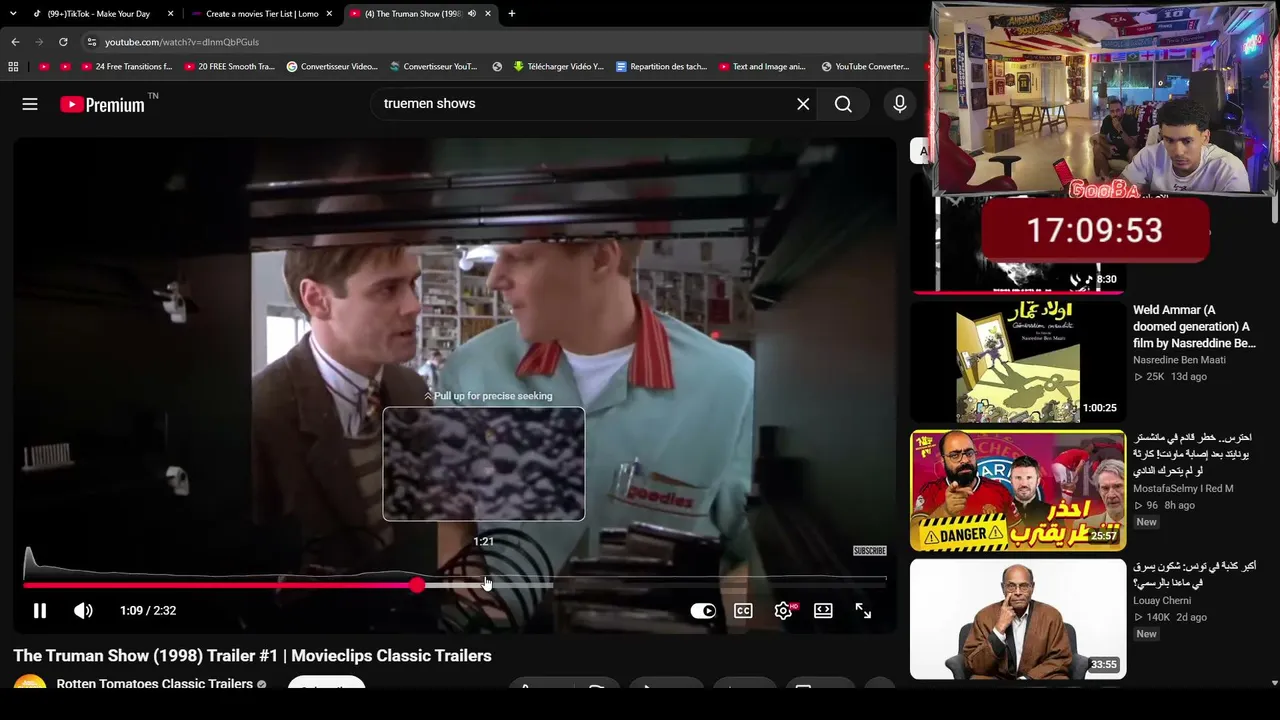Open the Rotten Tomatoes Classic Trailers channel
1280x720 pixels.
pos(154,684)
